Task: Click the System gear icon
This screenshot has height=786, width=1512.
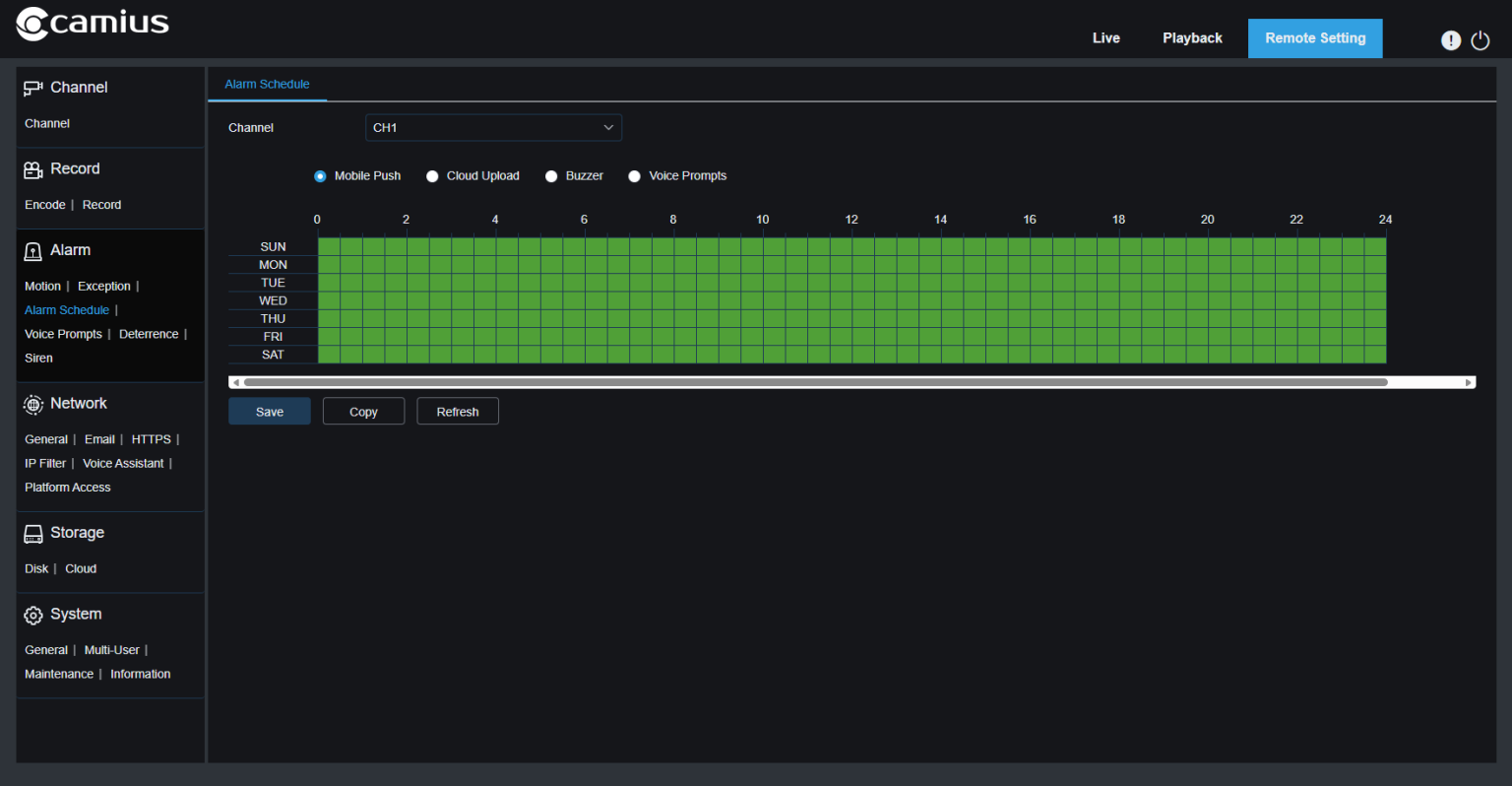Action: [32, 615]
